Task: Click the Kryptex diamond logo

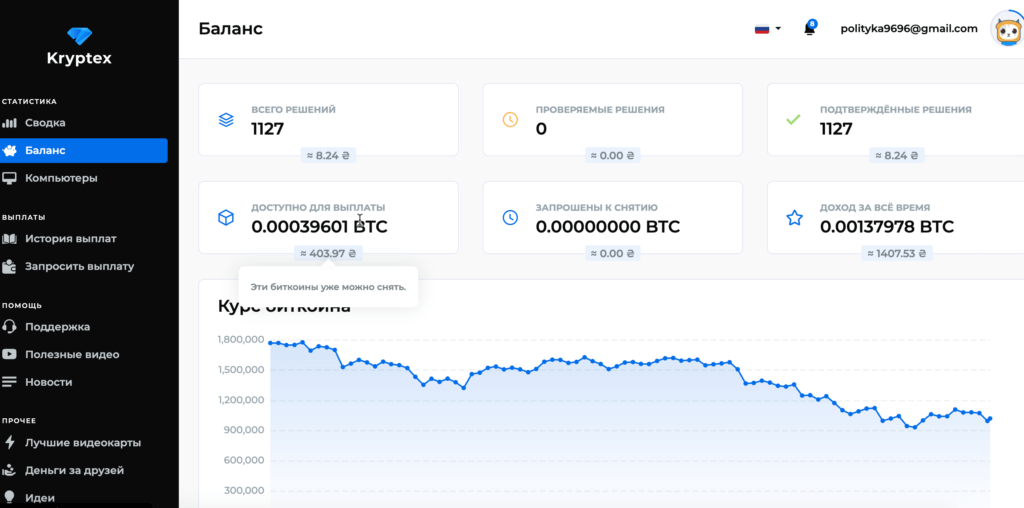Action: 79,35
